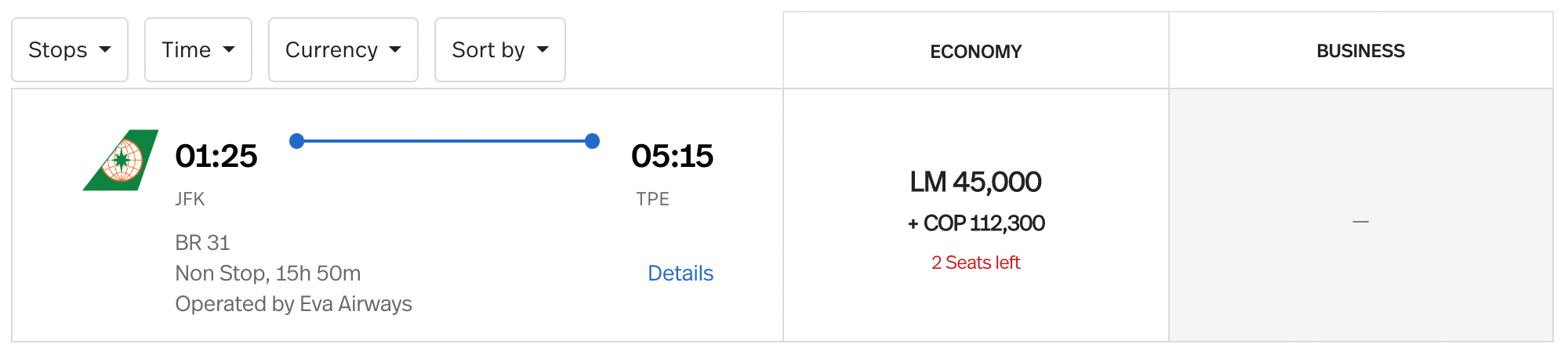Click the Currency dropdown caret

tap(395, 50)
